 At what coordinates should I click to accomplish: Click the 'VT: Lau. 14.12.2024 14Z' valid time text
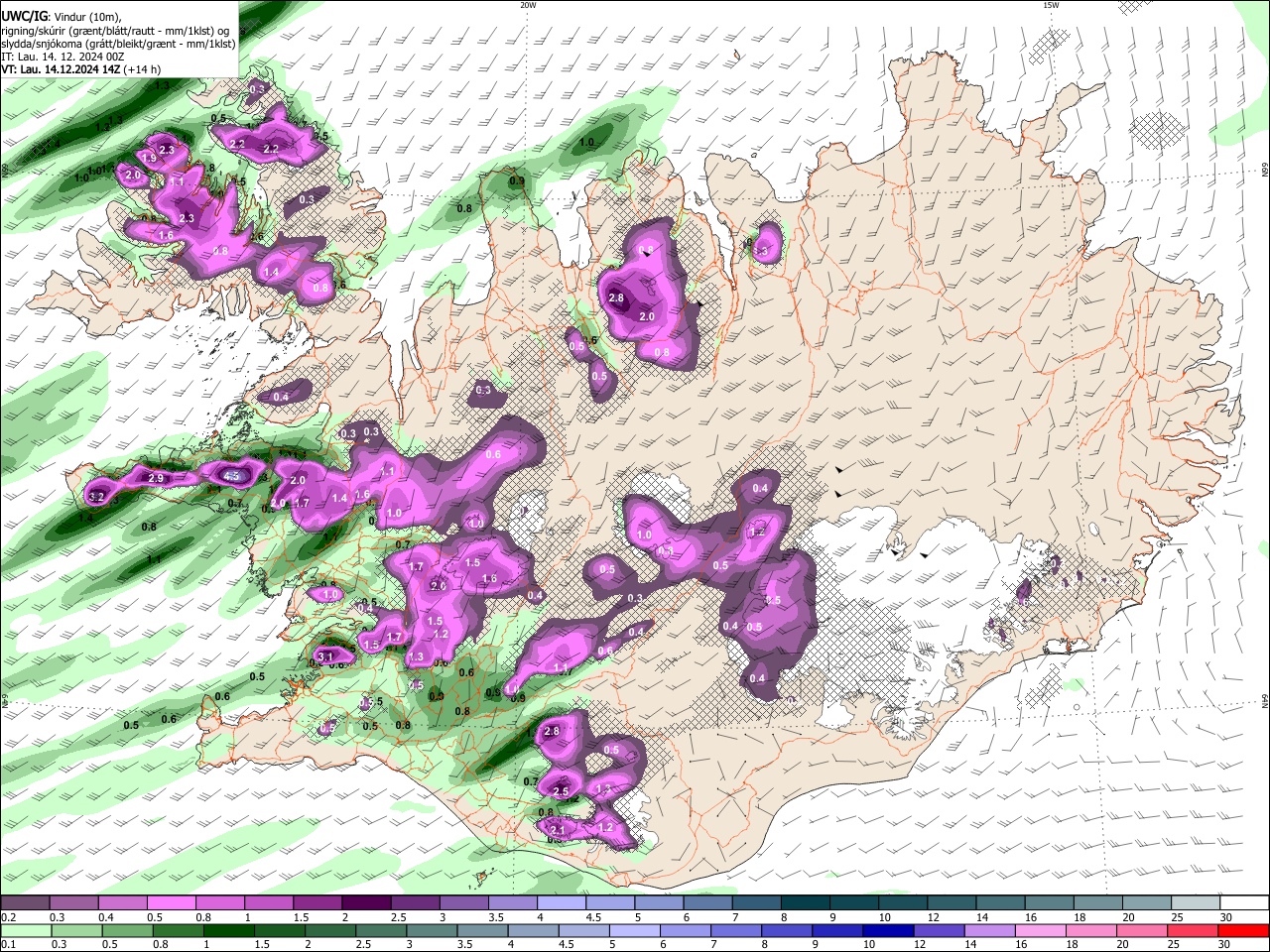61,69
